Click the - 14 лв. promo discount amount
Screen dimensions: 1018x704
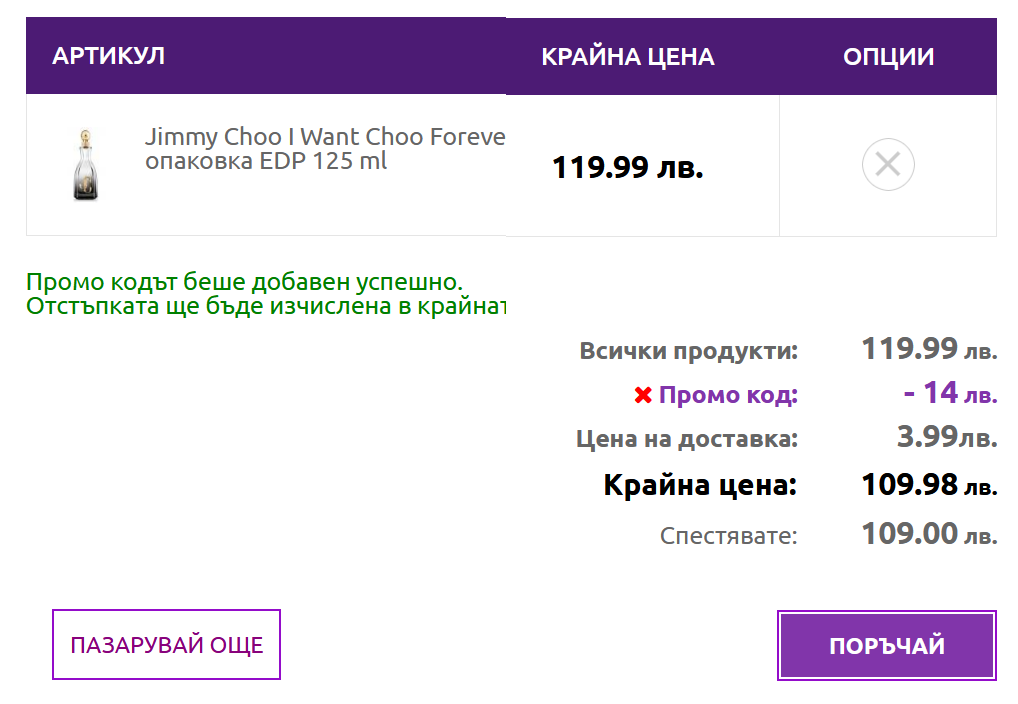(x=949, y=393)
